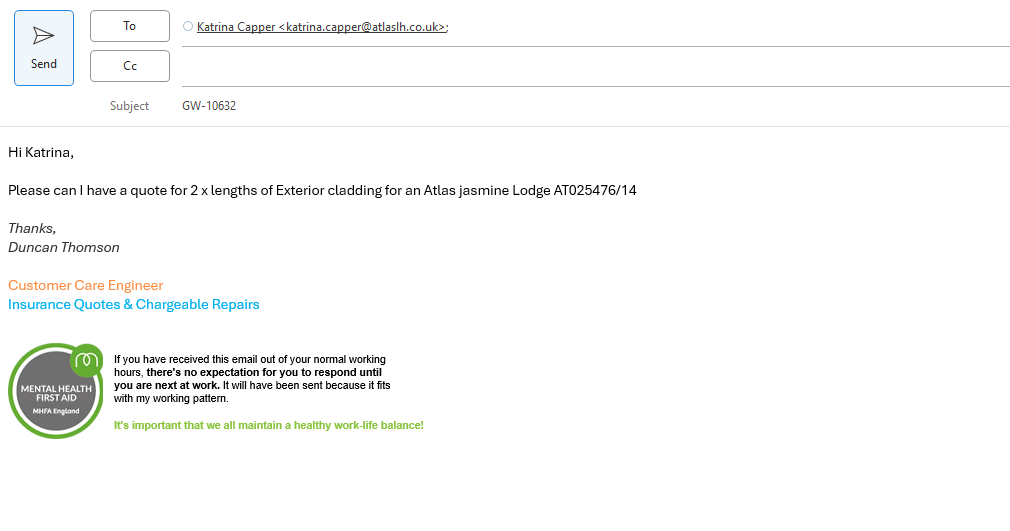The image size is (1010, 531).
Task: Click the Duncan Thomson signature name
Action: [64, 247]
